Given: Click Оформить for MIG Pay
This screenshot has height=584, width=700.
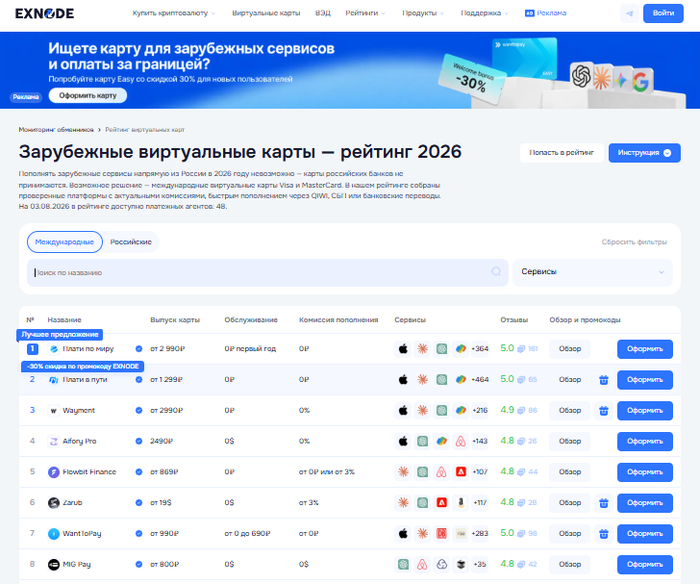Looking at the screenshot, I should [645, 565].
